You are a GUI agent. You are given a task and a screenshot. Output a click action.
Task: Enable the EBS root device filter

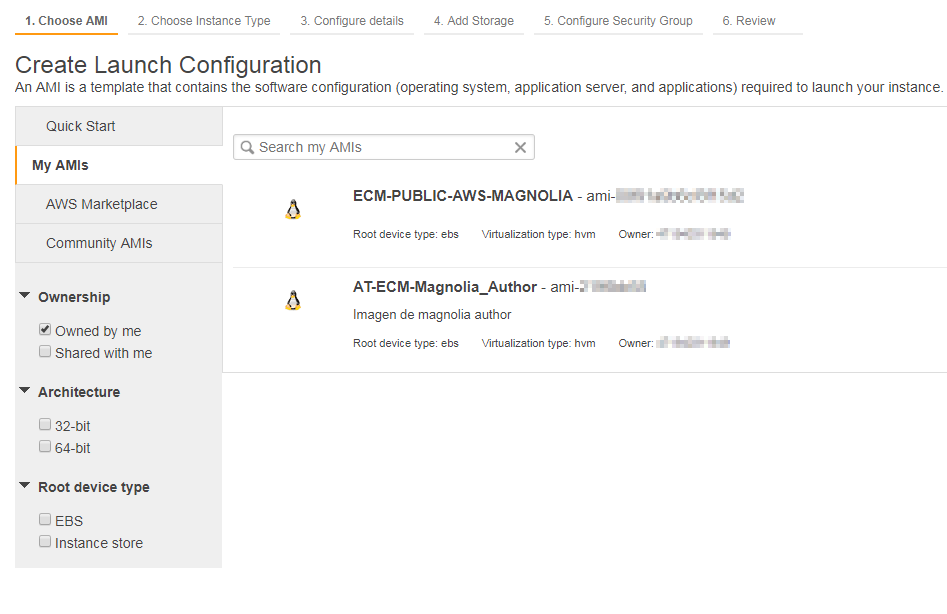[x=45, y=519]
